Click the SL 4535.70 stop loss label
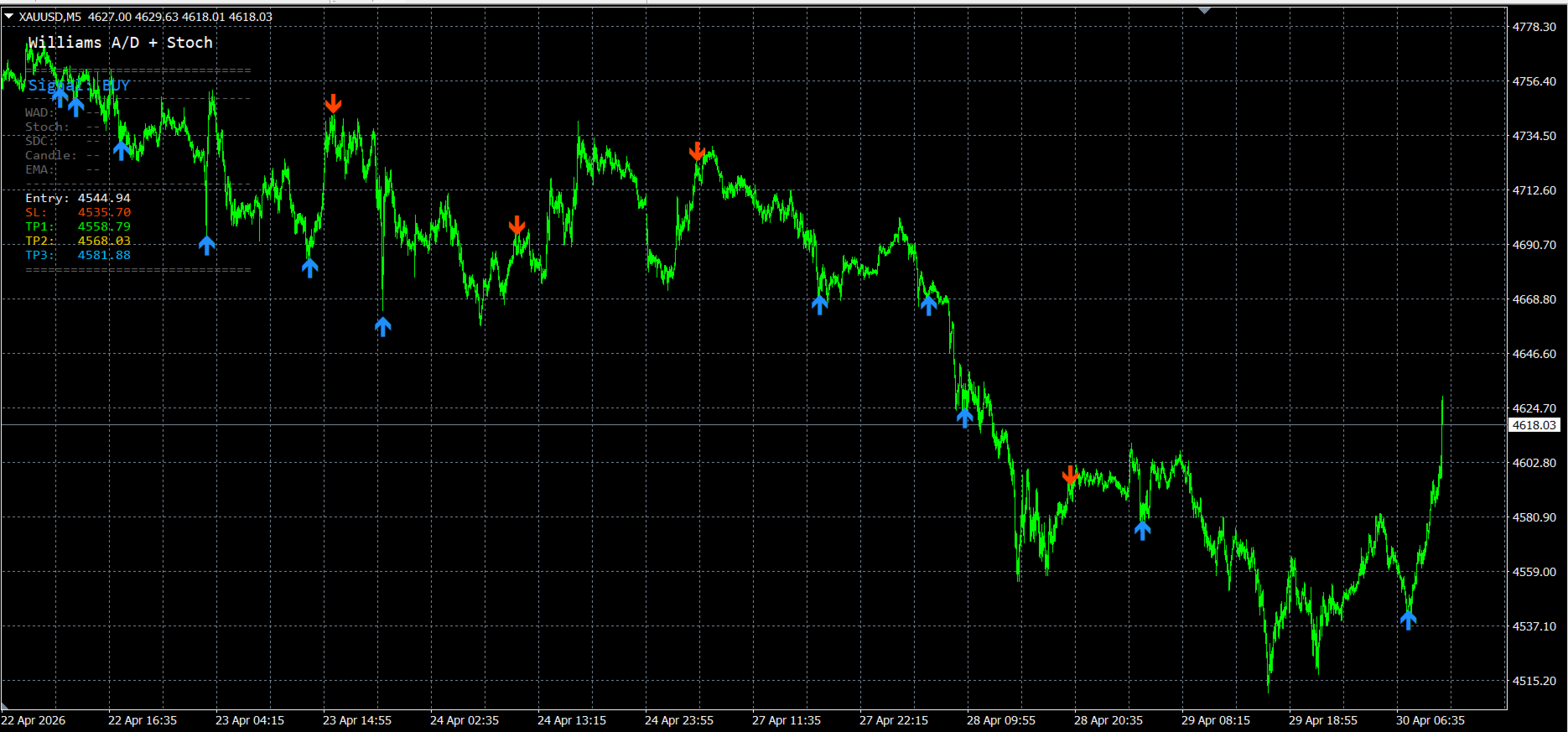The width and height of the screenshot is (1568, 732). (78, 212)
